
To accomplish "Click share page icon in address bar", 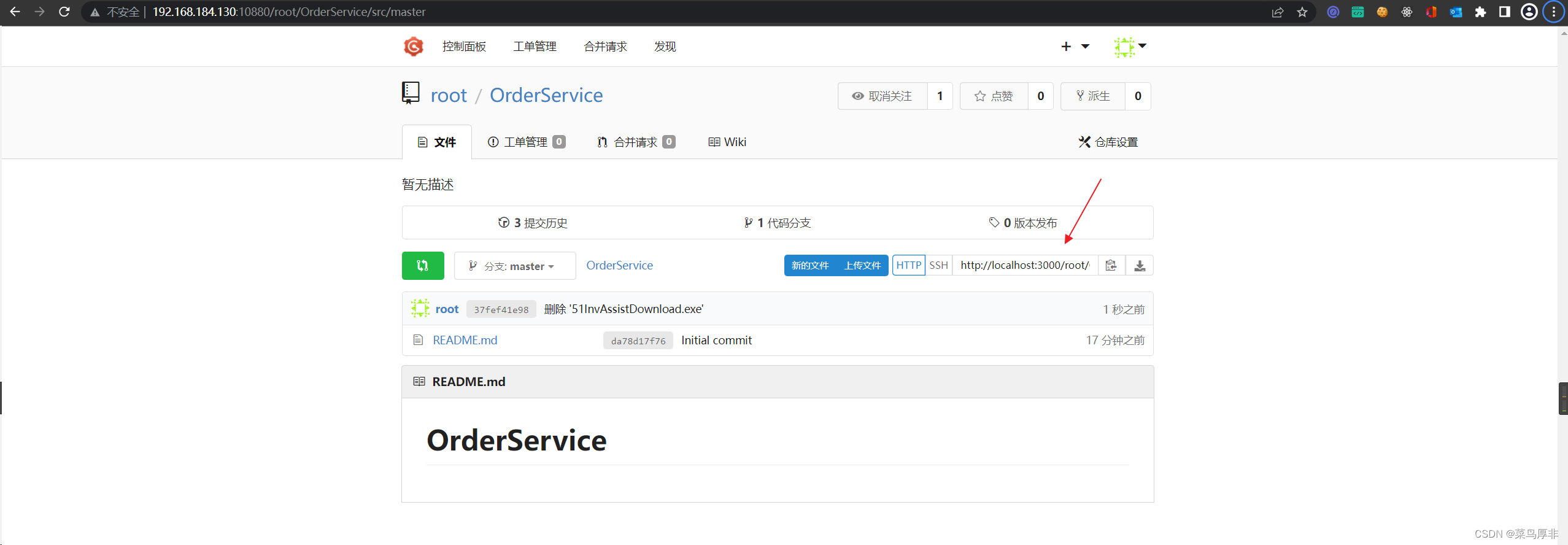I will coord(1278,12).
